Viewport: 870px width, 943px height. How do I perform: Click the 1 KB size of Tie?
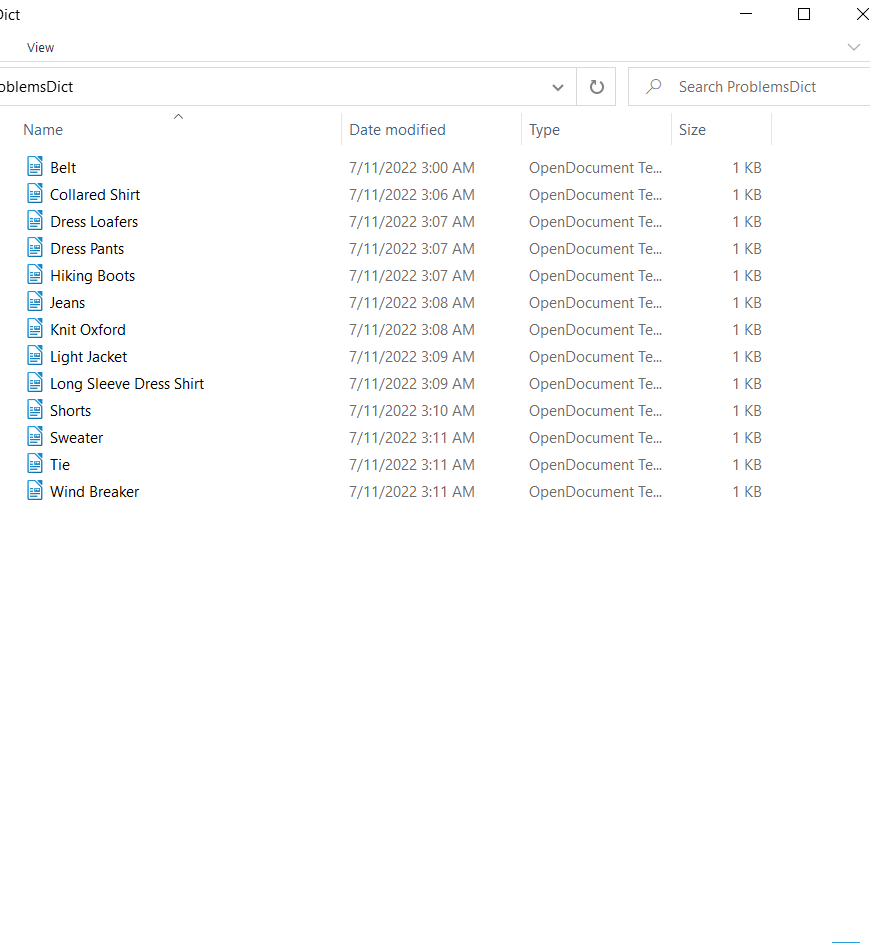click(747, 465)
